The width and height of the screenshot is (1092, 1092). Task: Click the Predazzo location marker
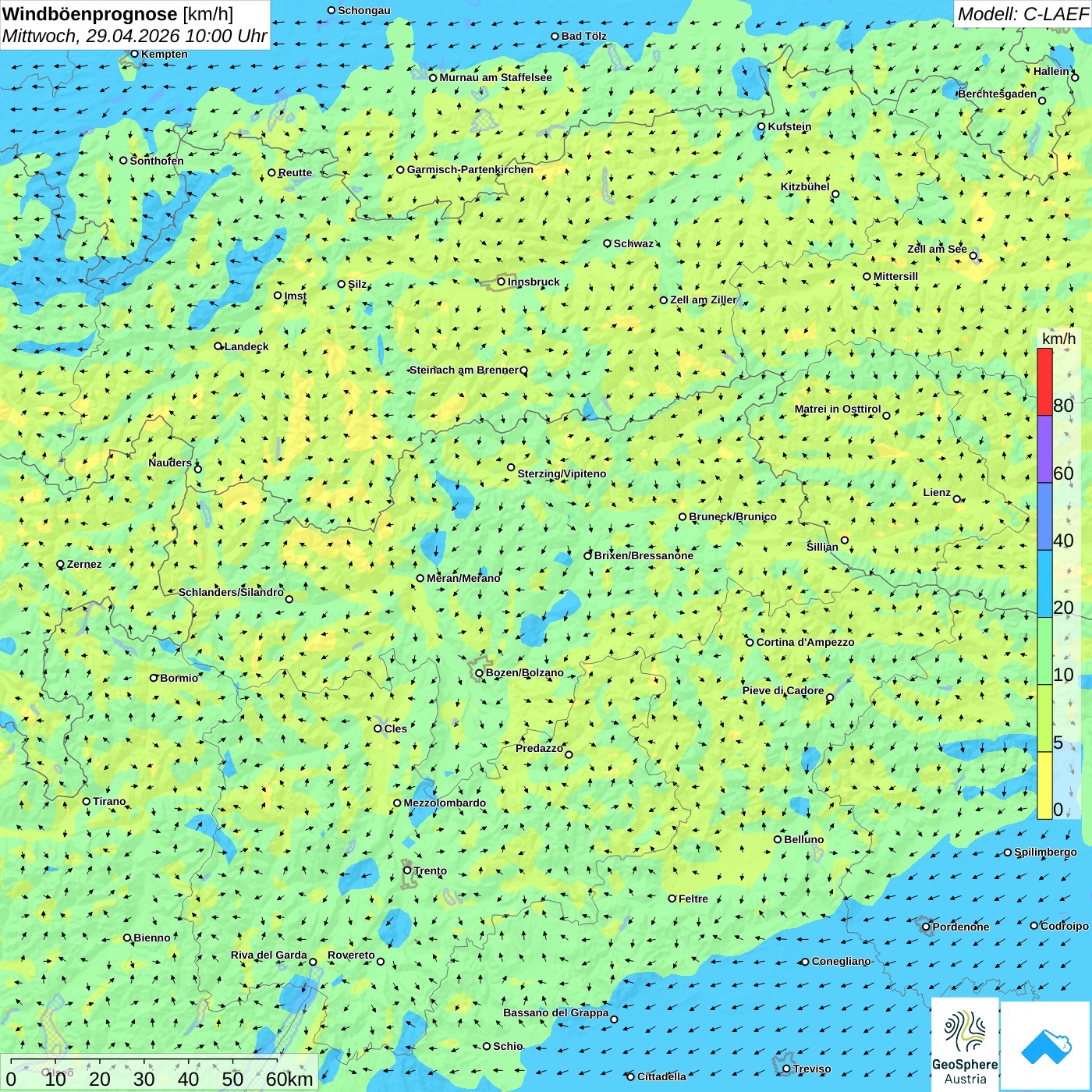pos(569,754)
